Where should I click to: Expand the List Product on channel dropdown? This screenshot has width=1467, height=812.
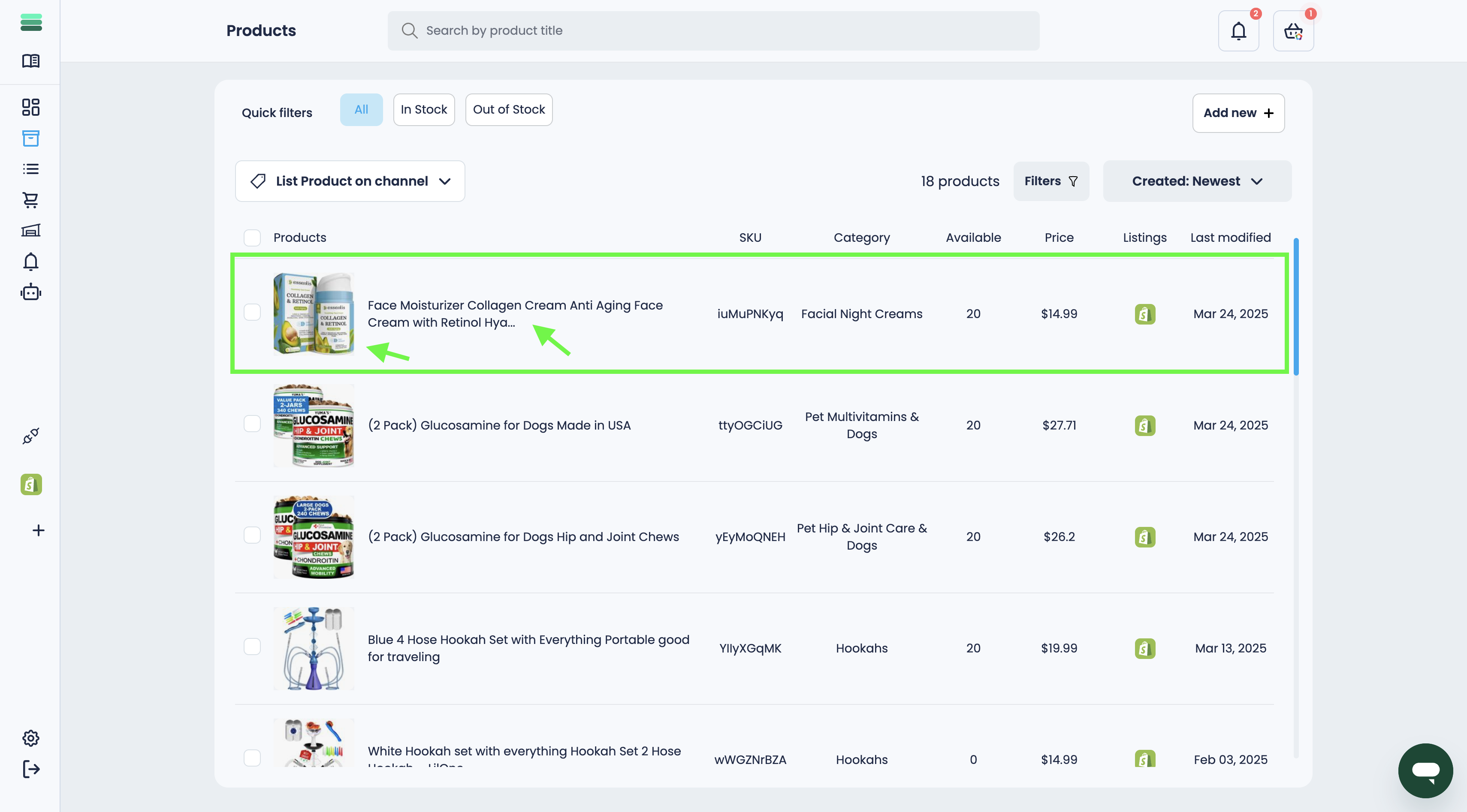point(350,181)
